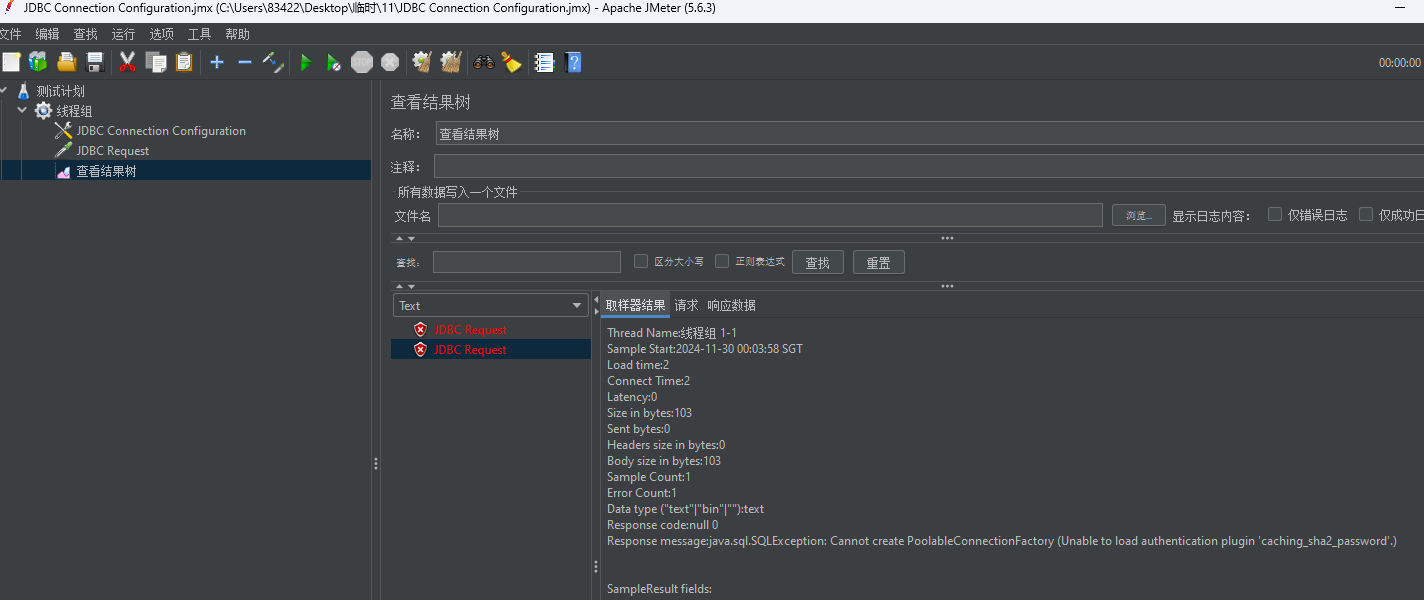Click the 00:00:00 elapsed timer
Screen dimensions: 1424x600
[1400, 62]
